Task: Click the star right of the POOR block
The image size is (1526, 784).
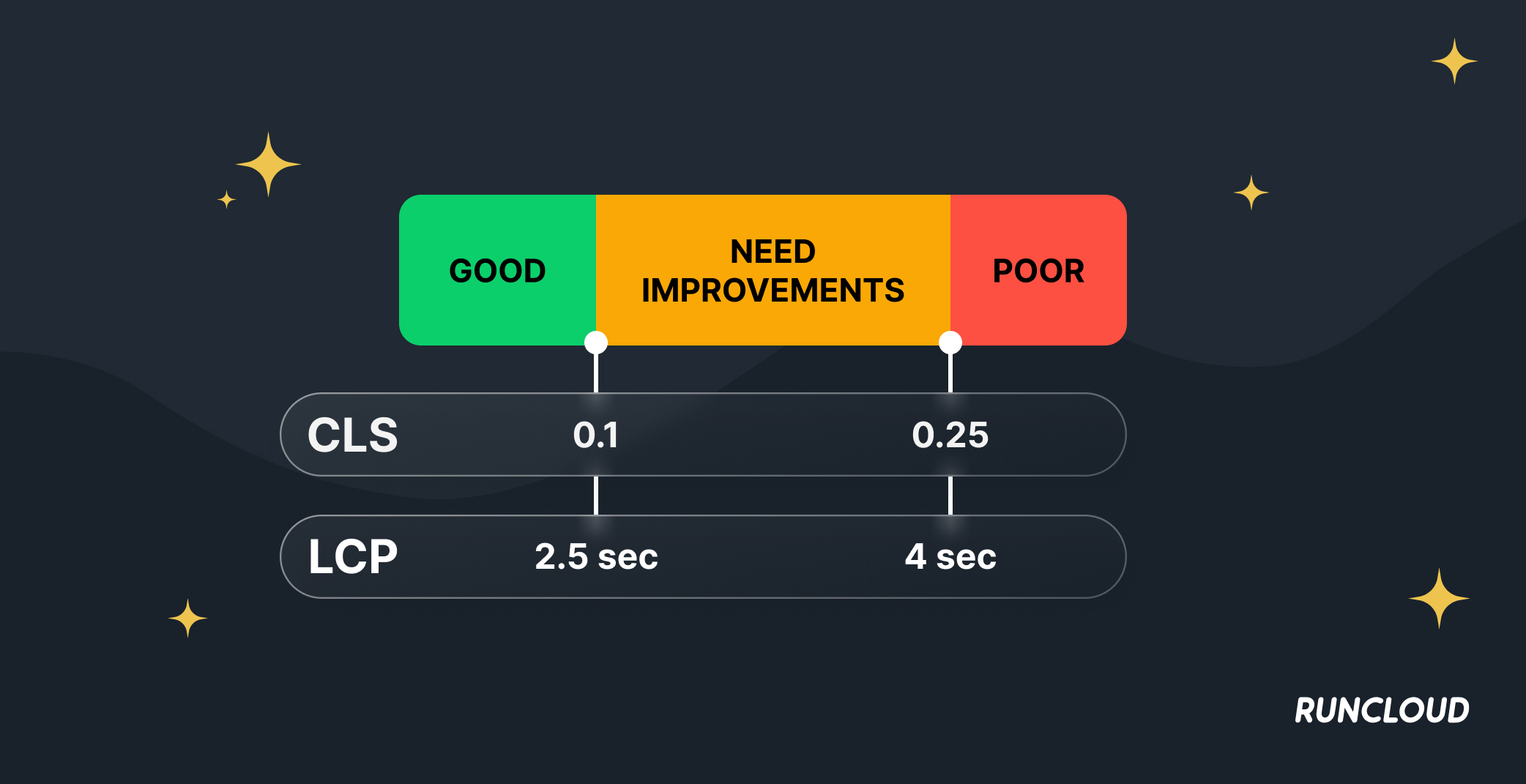Action: click(x=1251, y=193)
